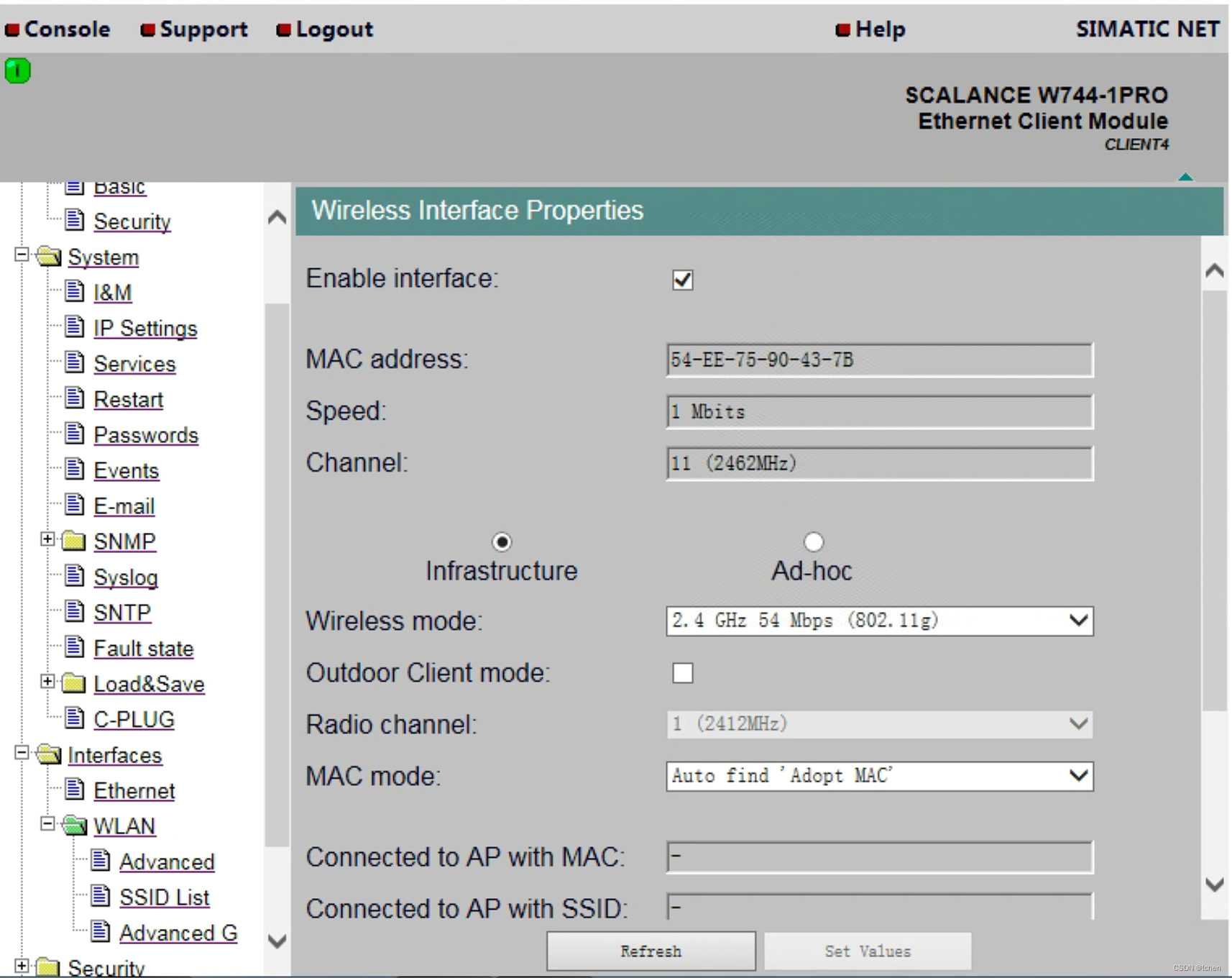Click the navigation tree scroll-down arrow
This screenshot has height=978, width=1232.
(x=277, y=941)
